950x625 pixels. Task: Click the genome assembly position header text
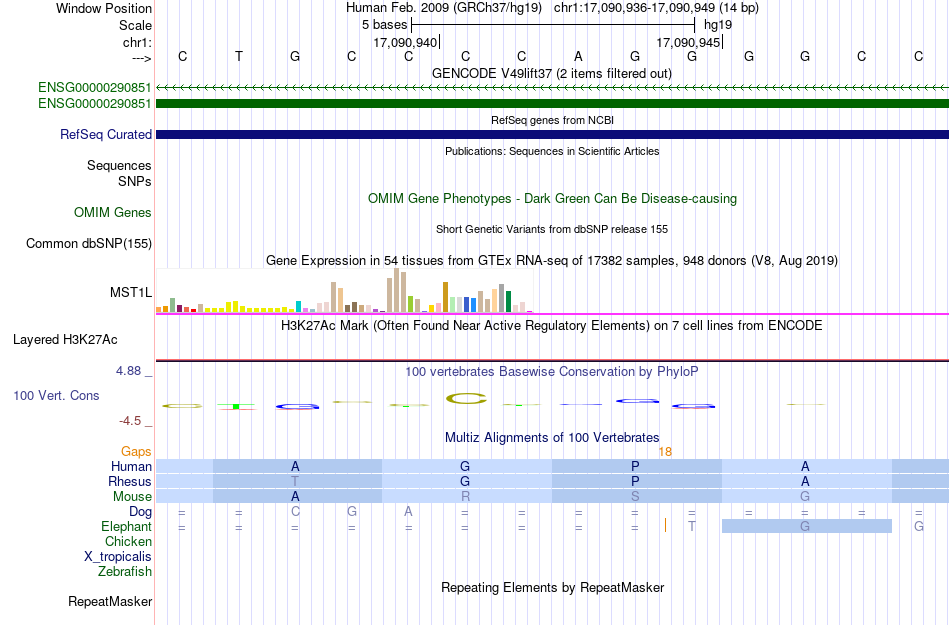(552, 8)
